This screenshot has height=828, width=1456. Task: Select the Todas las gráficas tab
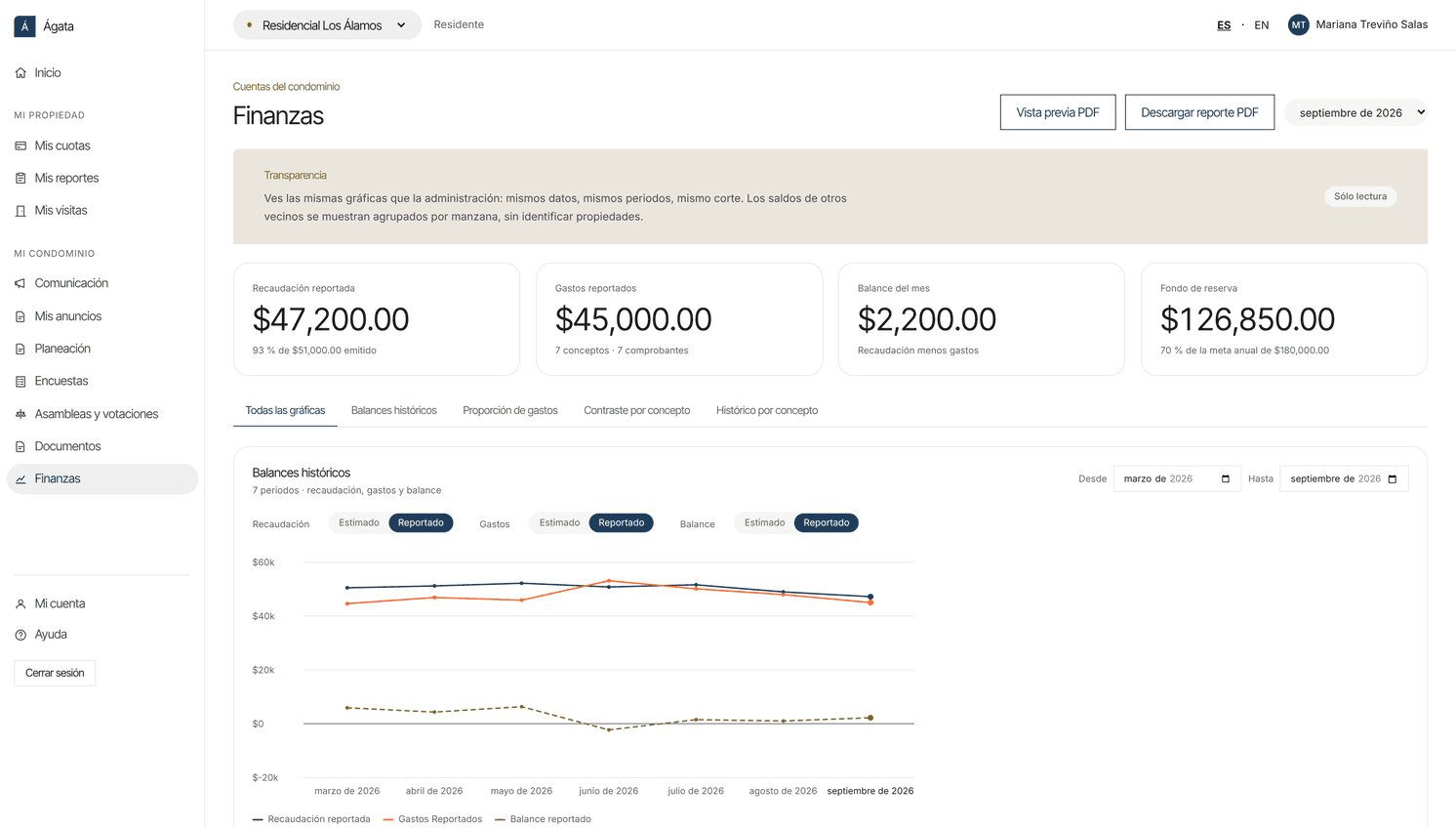tap(285, 410)
